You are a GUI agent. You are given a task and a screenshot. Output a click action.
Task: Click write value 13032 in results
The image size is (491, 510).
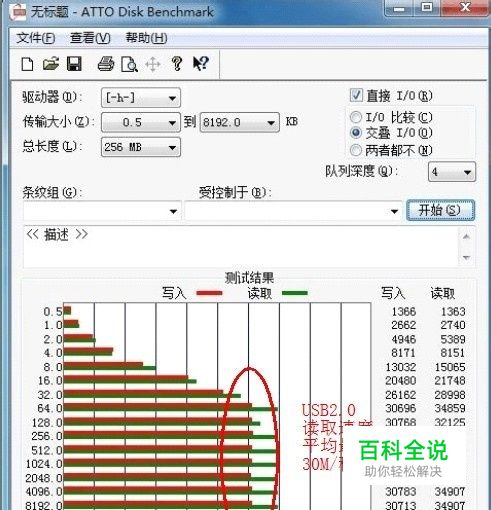coord(401,367)
